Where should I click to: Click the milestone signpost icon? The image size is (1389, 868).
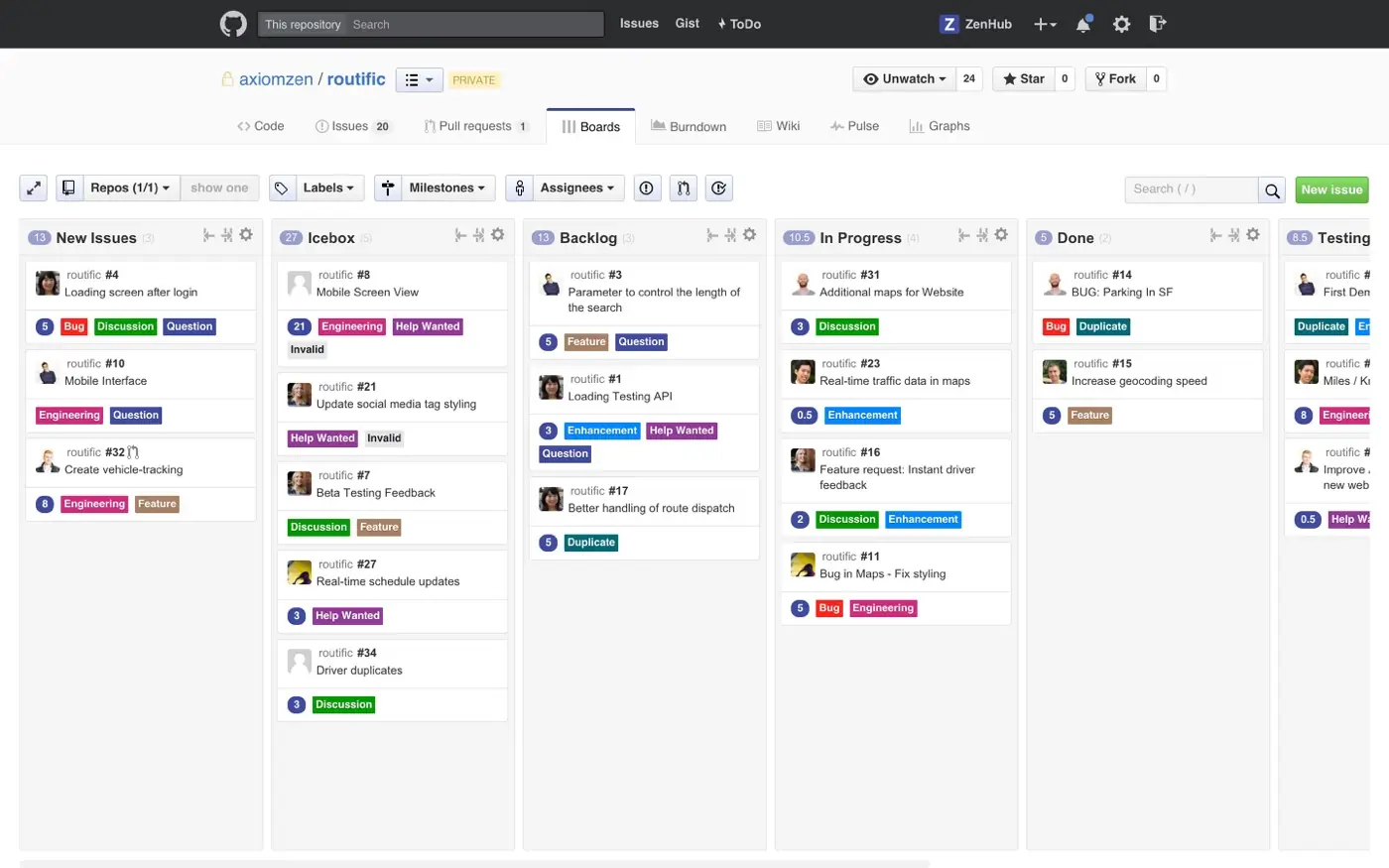point(388,187)
